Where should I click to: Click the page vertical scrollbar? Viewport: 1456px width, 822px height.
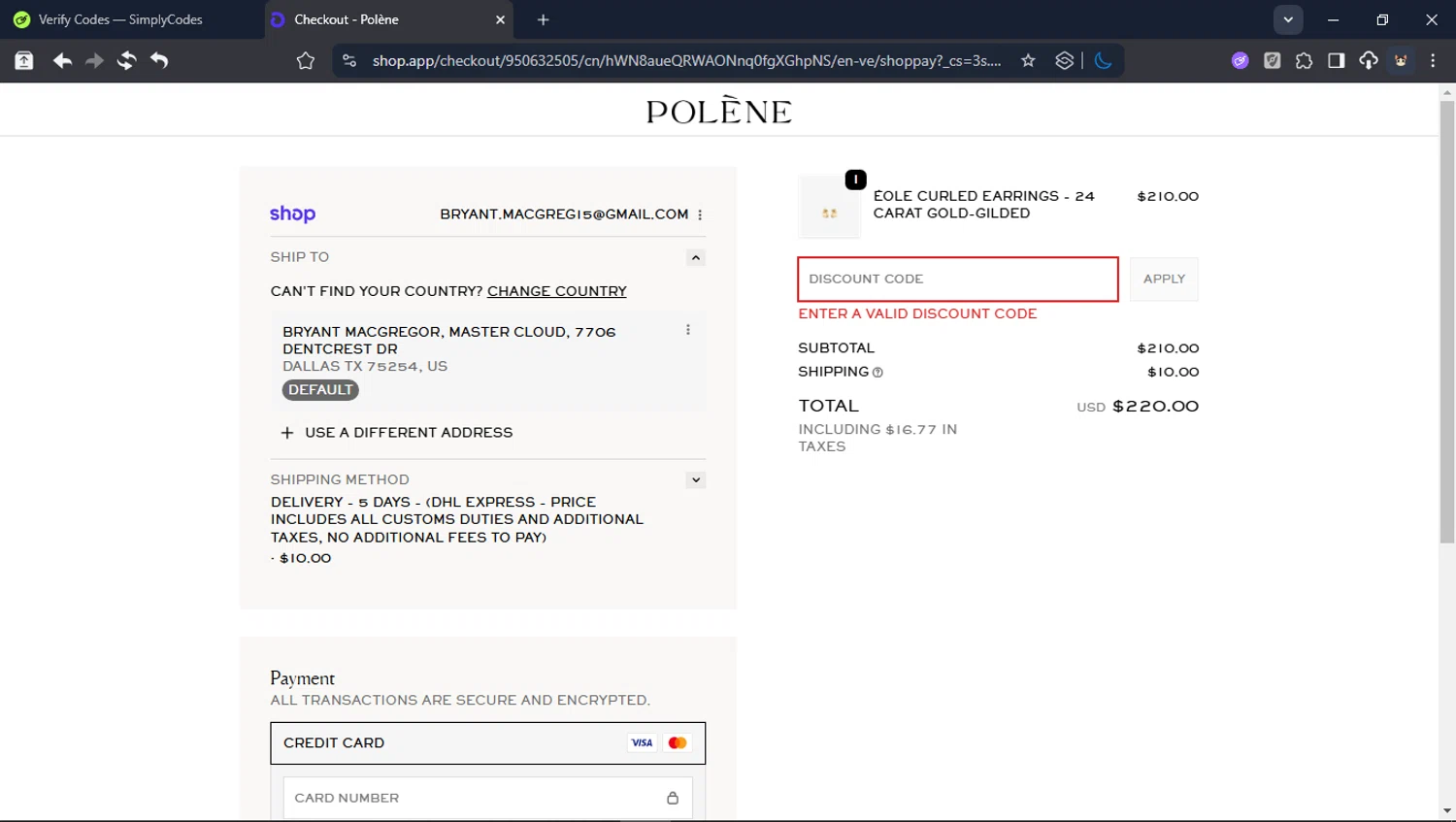click(1447, 320)
